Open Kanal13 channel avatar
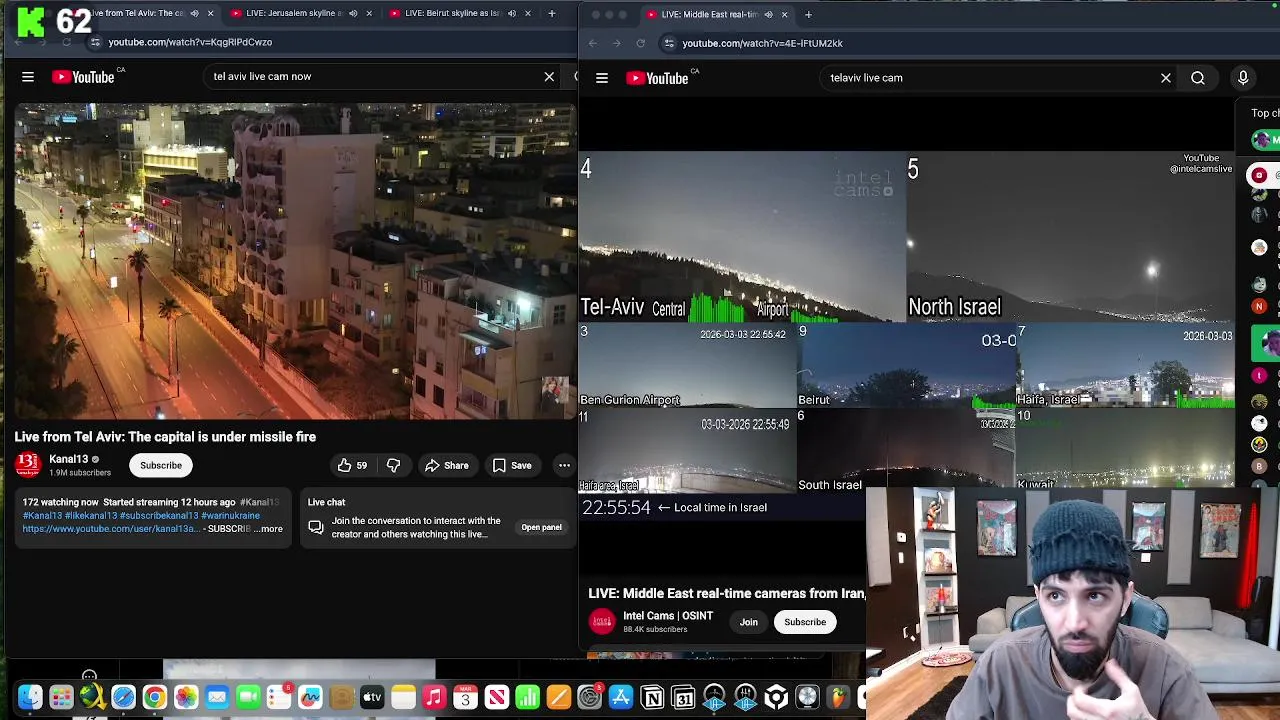Viewport: 1280px width, 720px height. 28,465
